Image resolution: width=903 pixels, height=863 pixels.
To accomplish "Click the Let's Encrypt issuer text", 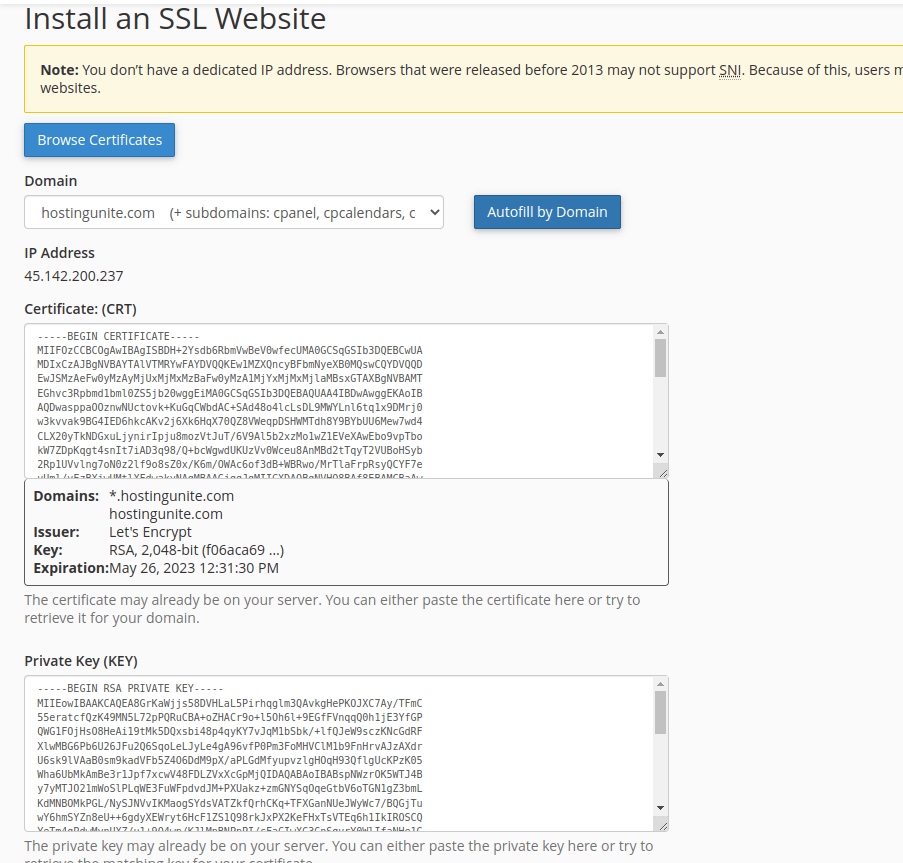I will point(148,532).
